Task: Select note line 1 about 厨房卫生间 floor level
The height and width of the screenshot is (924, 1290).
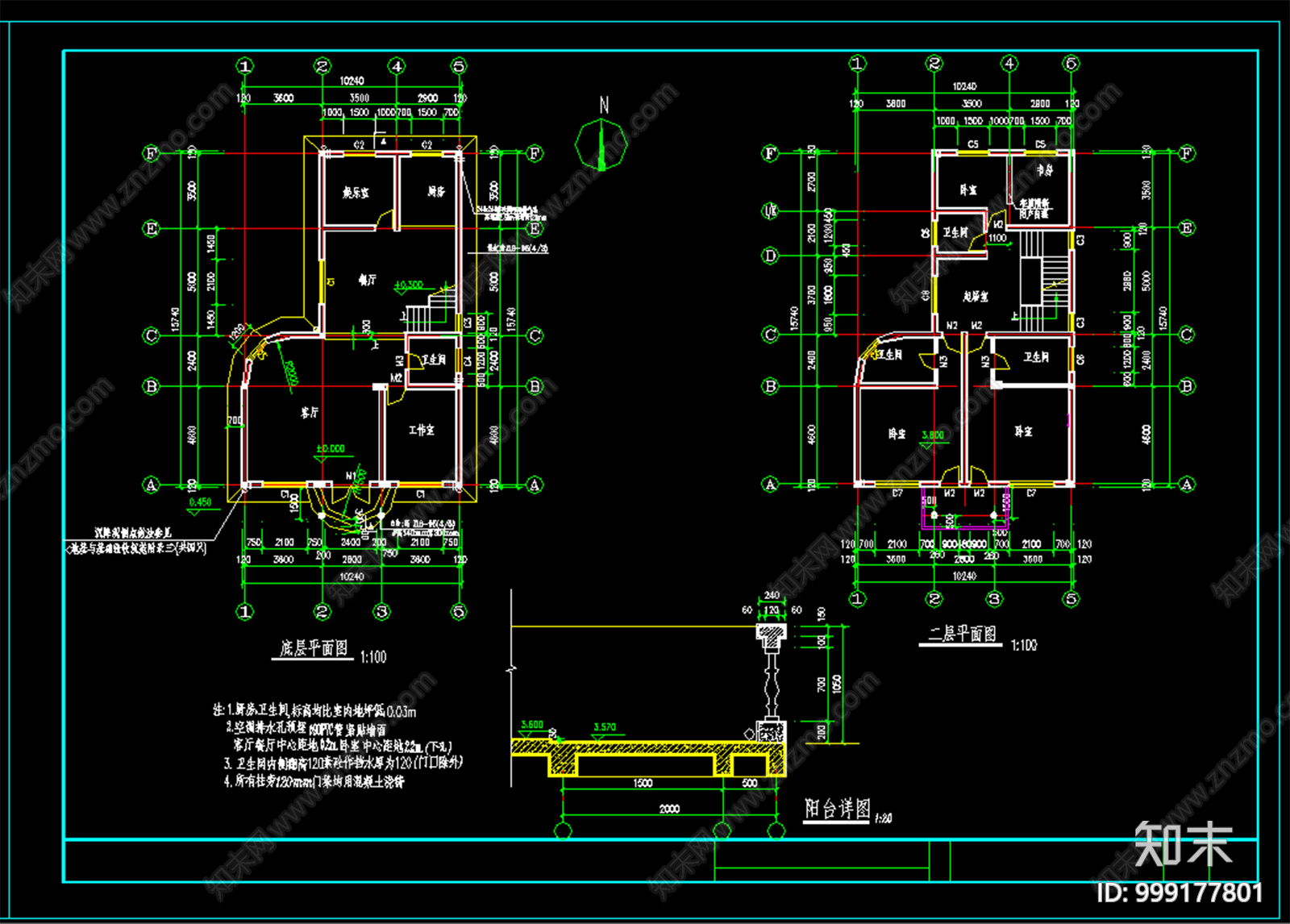Action: coord(314,710)
